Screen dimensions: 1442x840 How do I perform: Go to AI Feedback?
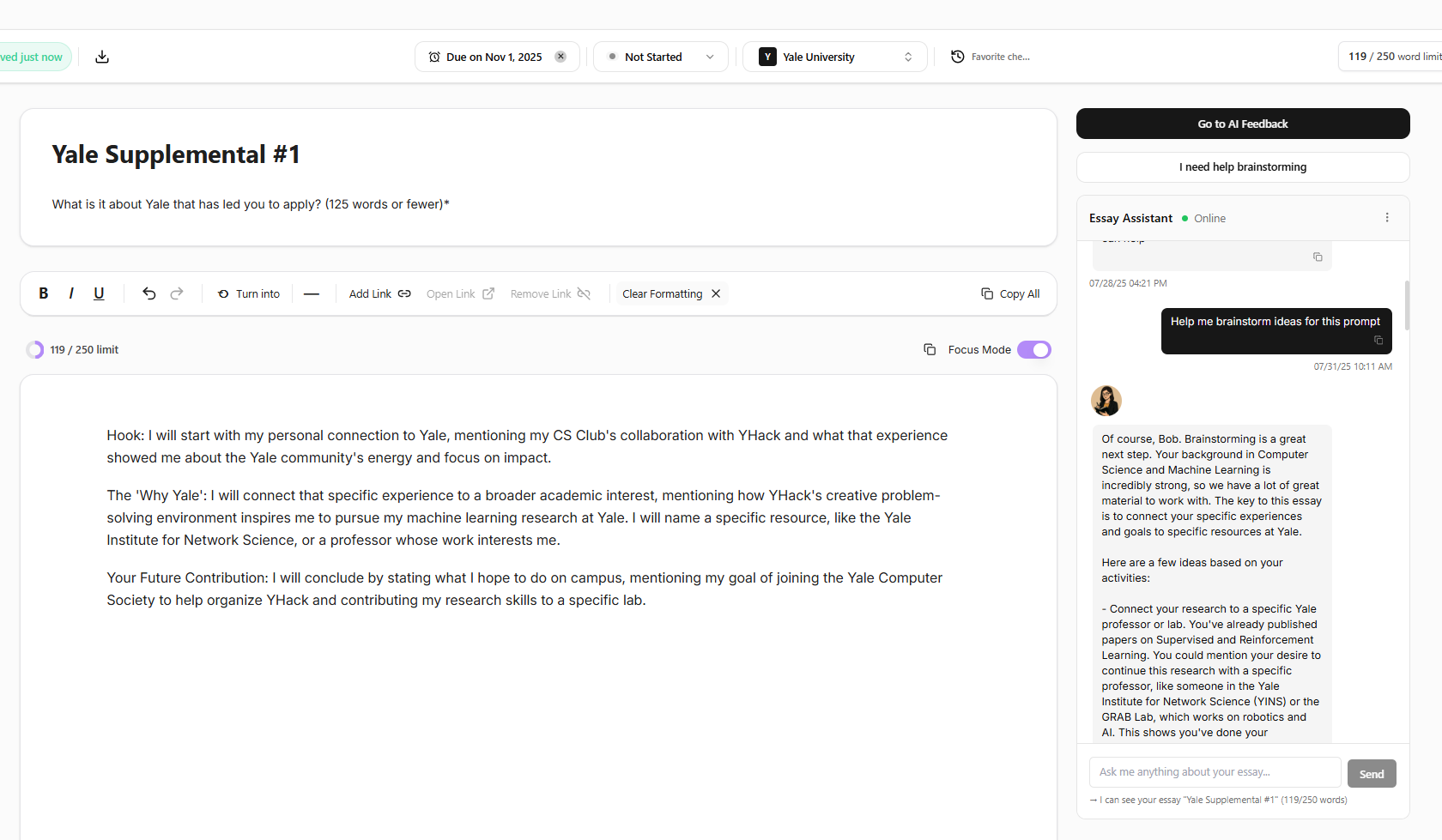[1243, 124]
